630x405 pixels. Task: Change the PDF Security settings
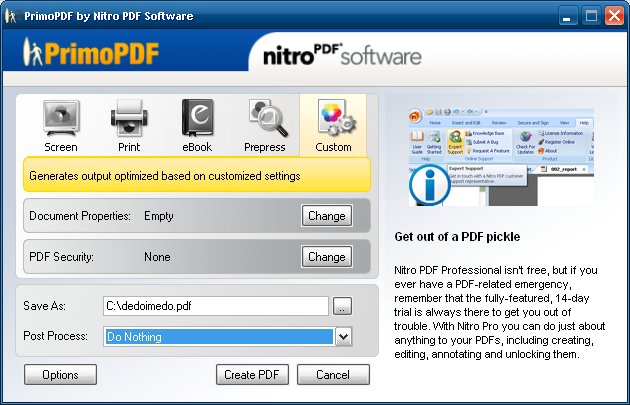tap(326, 257)
